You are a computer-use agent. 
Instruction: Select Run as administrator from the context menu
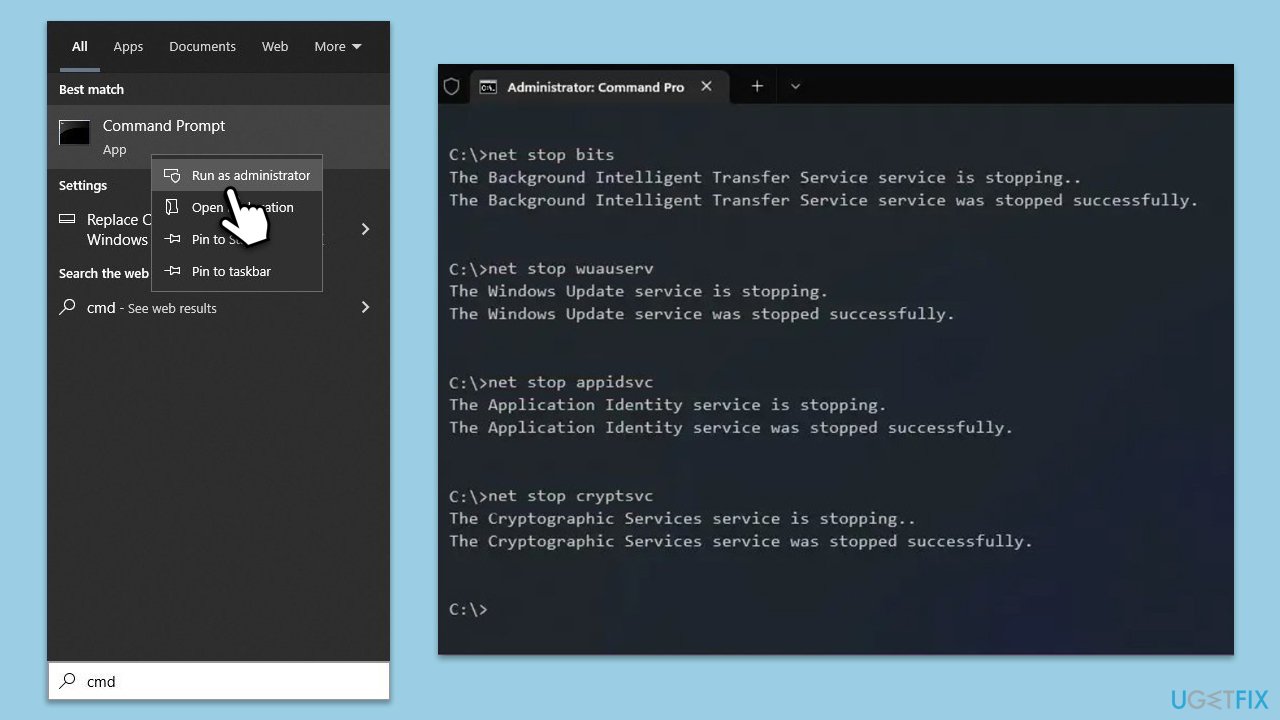(x=251, y=175)
